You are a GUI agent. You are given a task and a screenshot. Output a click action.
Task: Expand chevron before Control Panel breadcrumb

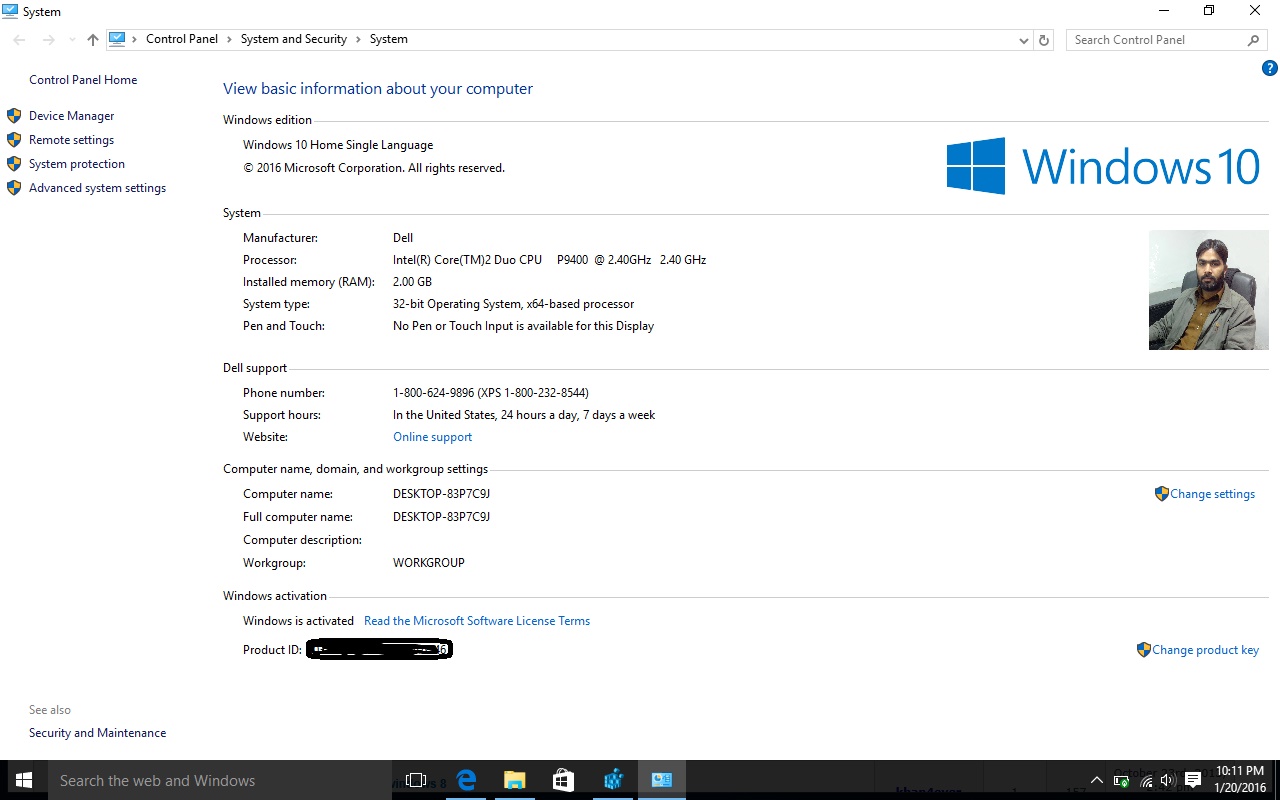tap(135, 39)
